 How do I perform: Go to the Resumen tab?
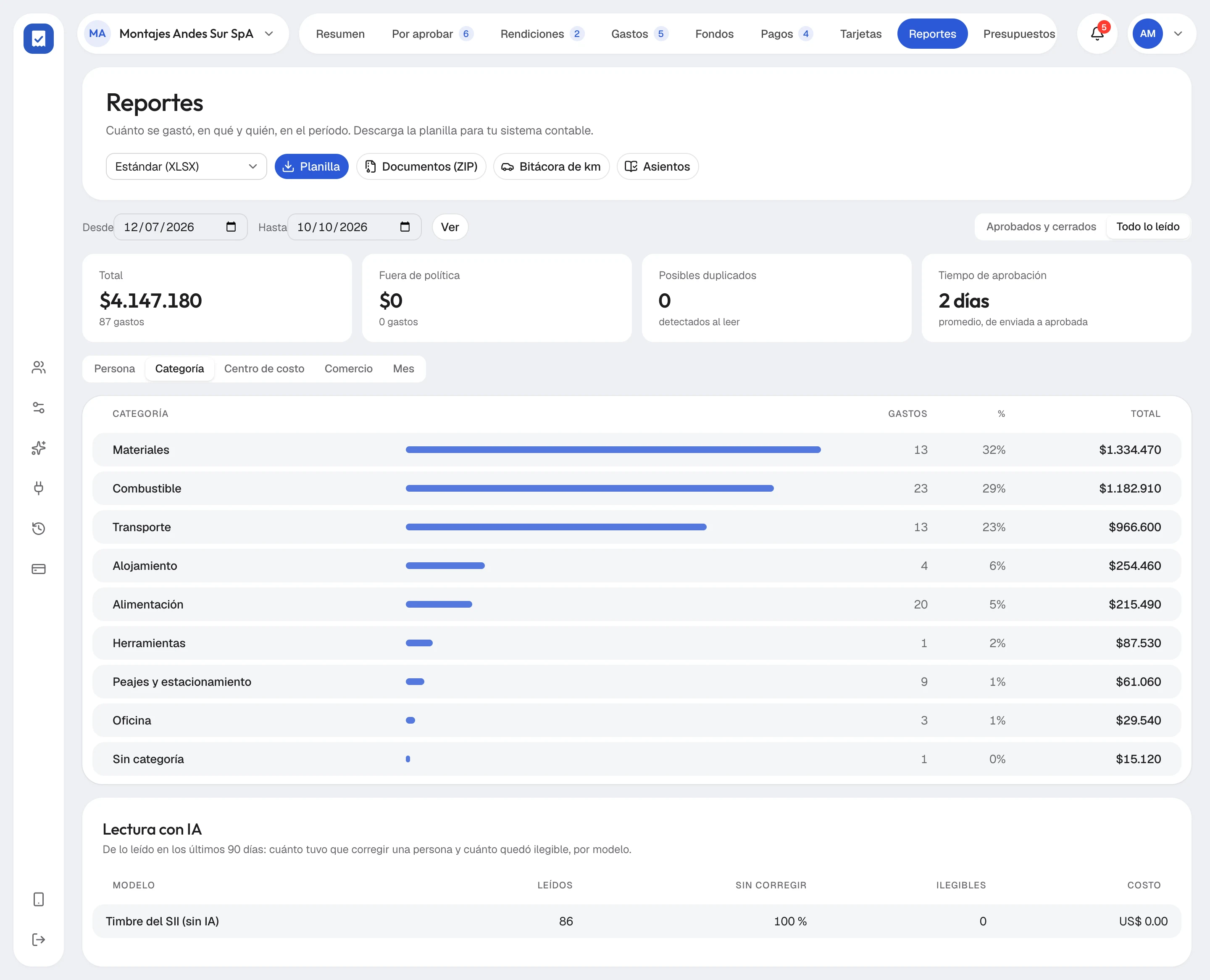tap(340, 34)
